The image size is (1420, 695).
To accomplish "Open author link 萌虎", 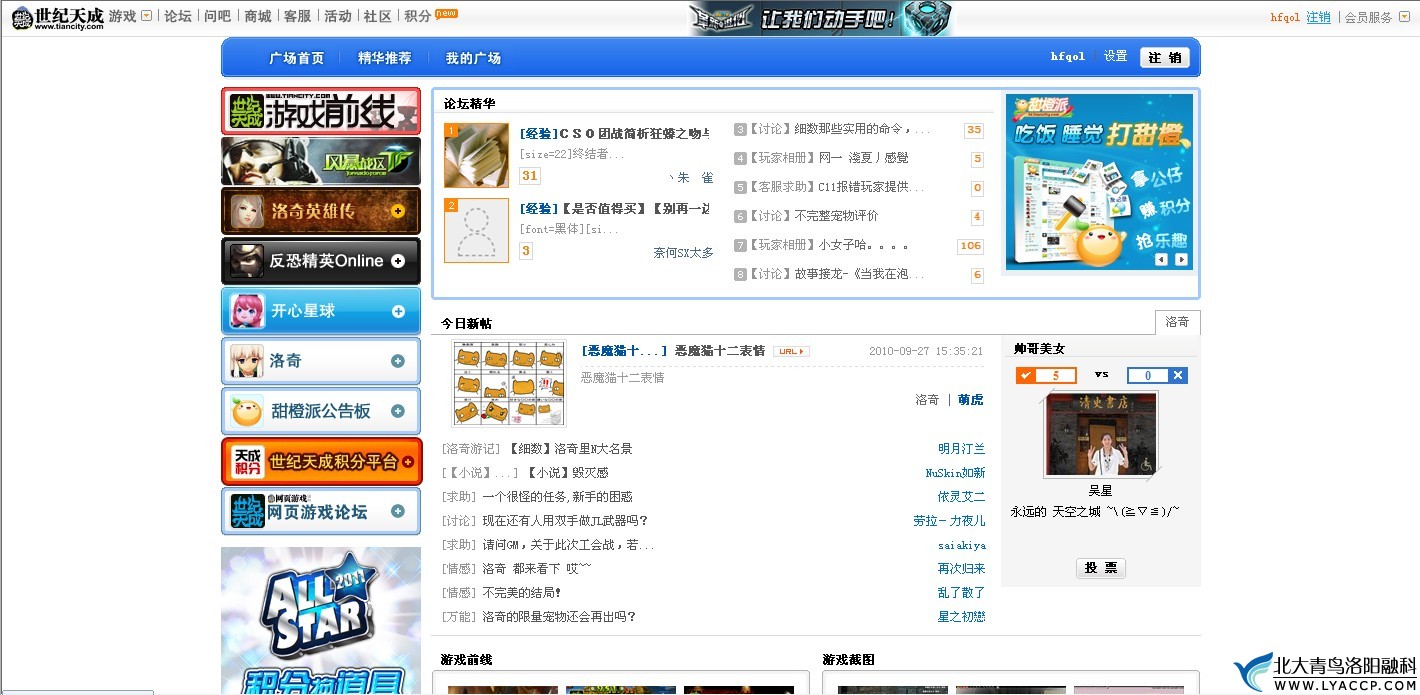I will [x=971, y=400].
